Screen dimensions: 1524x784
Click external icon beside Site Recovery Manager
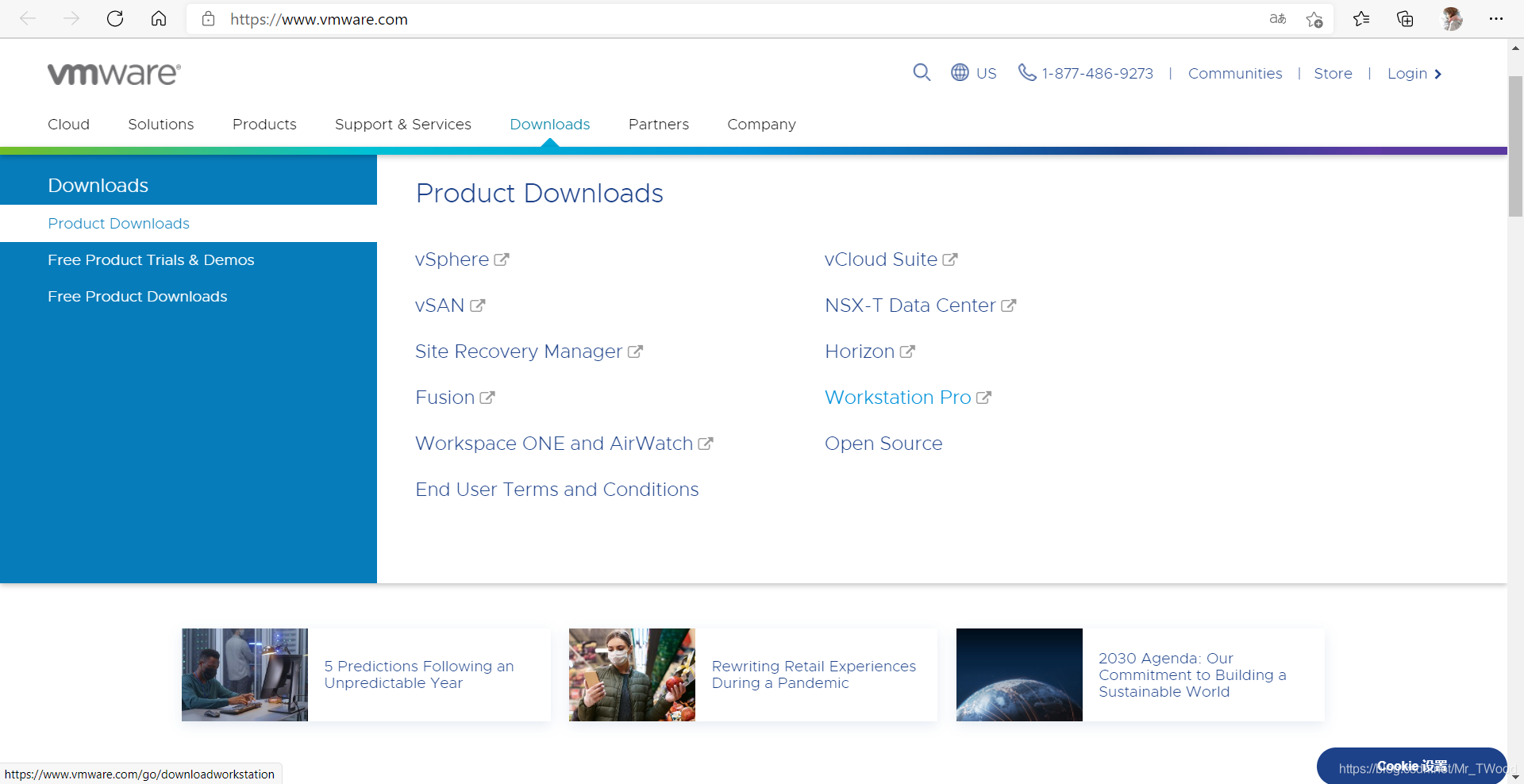click(635, 352)
